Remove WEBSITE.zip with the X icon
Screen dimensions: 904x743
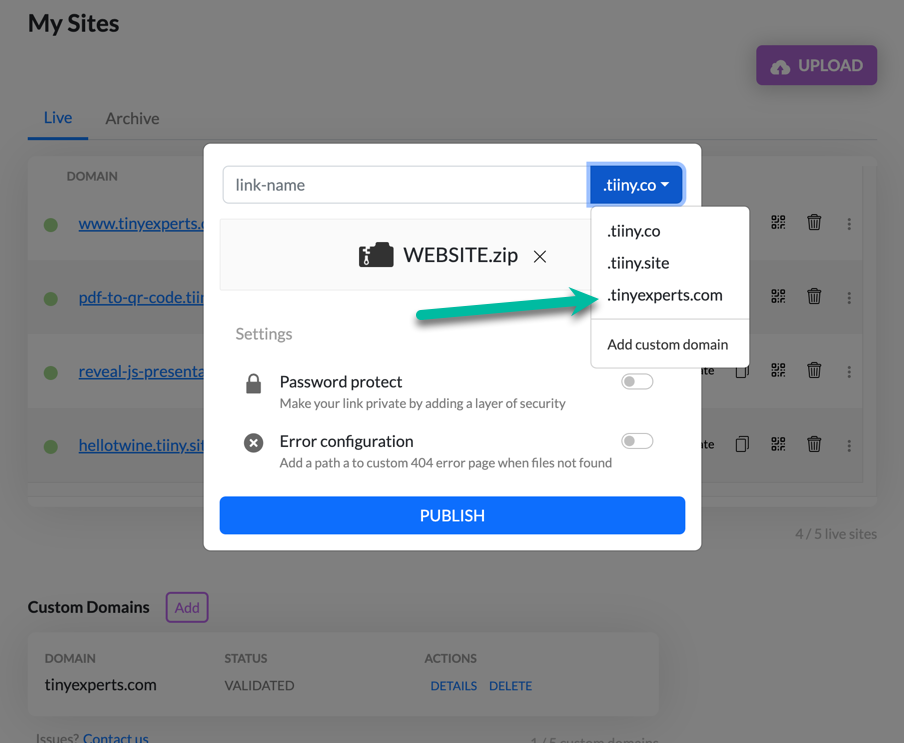[x=540, y=257]
